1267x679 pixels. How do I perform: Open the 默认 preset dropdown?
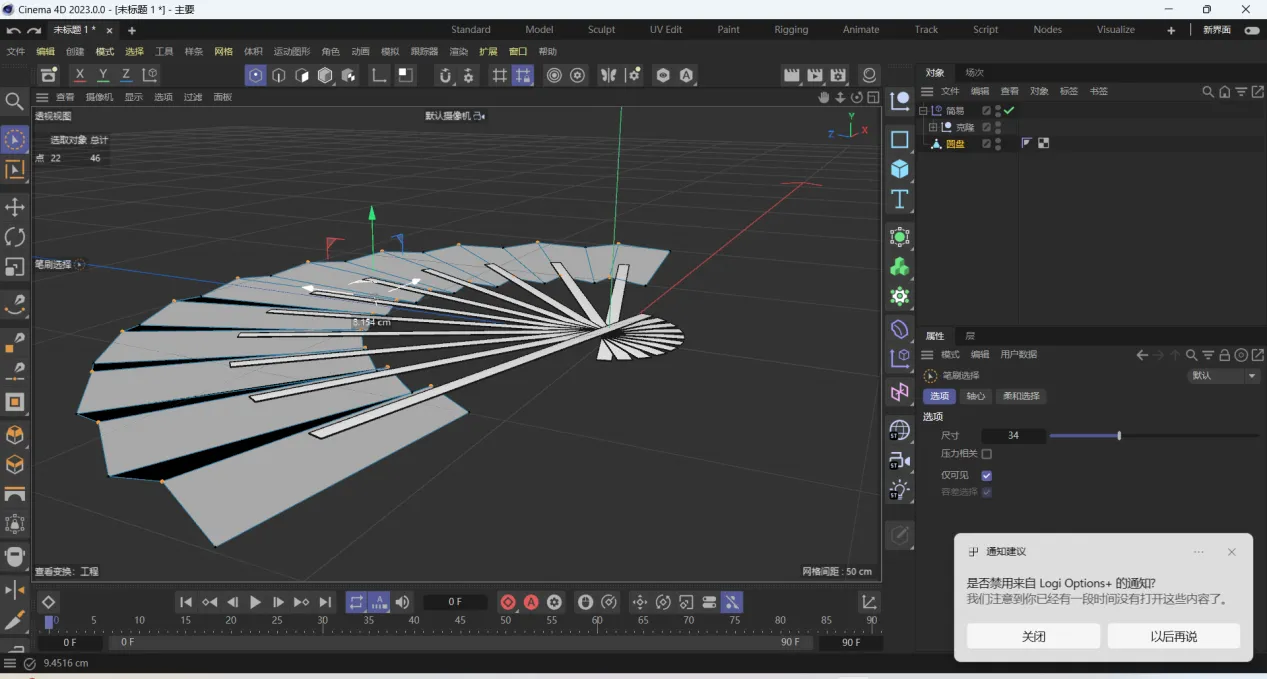(1223, 376)
